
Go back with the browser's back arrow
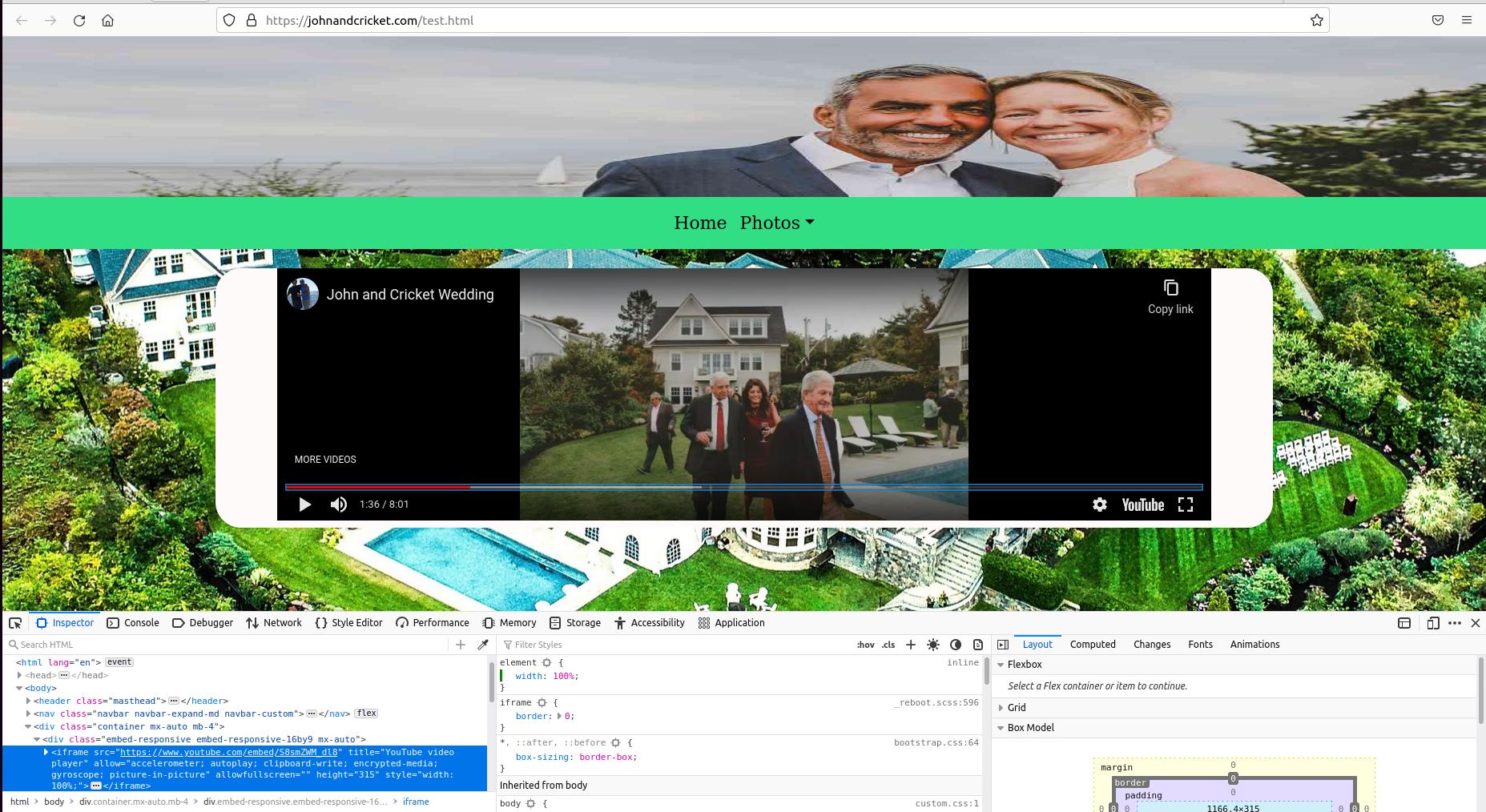(x=22, y=20)
